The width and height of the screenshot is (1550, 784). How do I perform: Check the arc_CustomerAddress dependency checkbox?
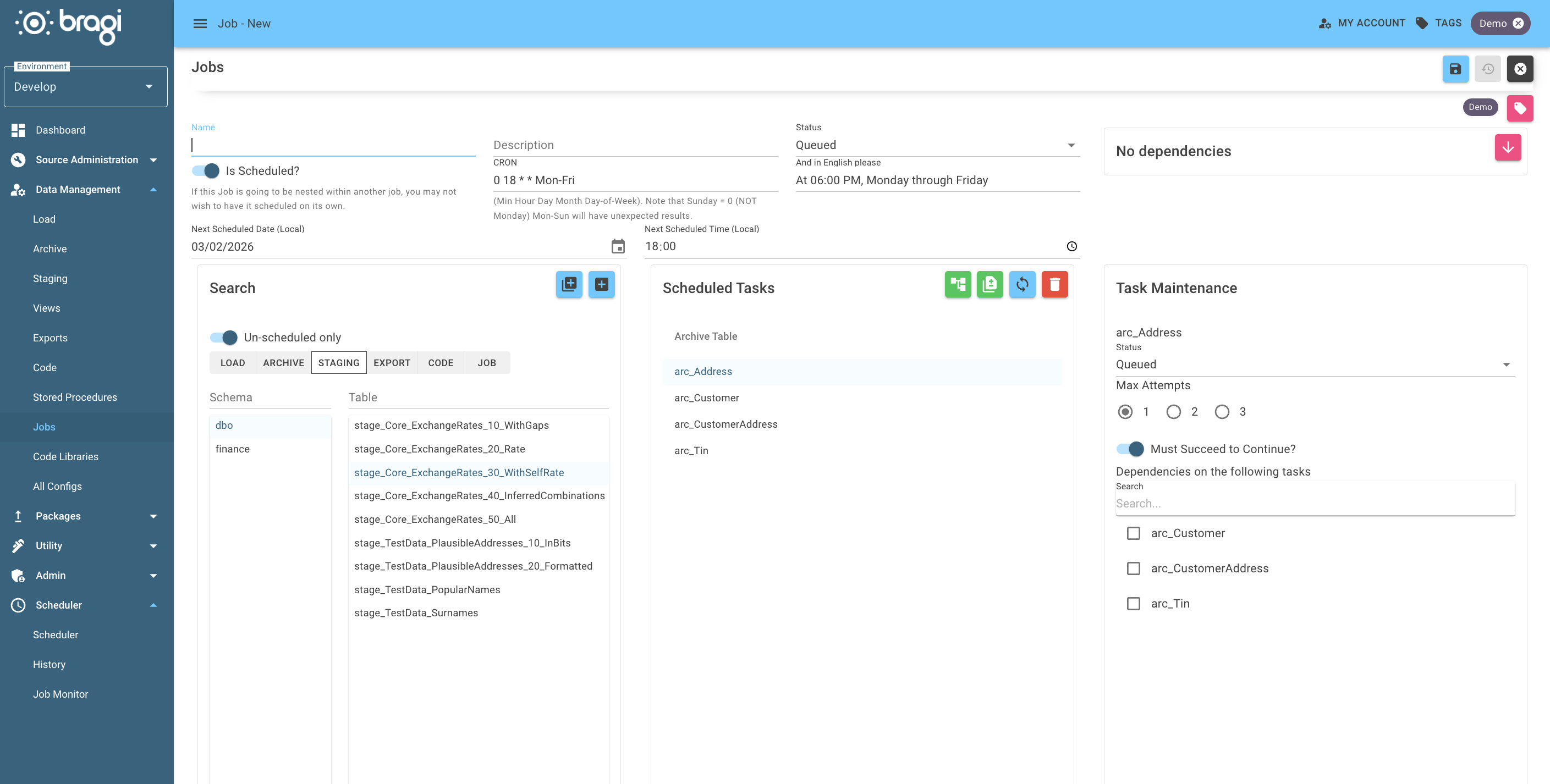[1133, 568]
